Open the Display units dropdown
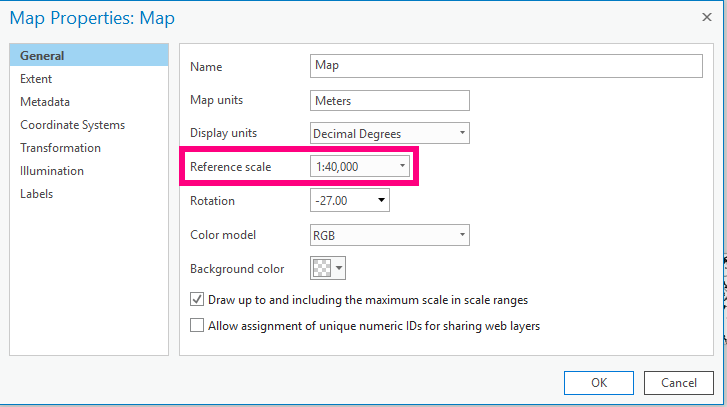The image size is (727, 407). [x=389, y=133]
